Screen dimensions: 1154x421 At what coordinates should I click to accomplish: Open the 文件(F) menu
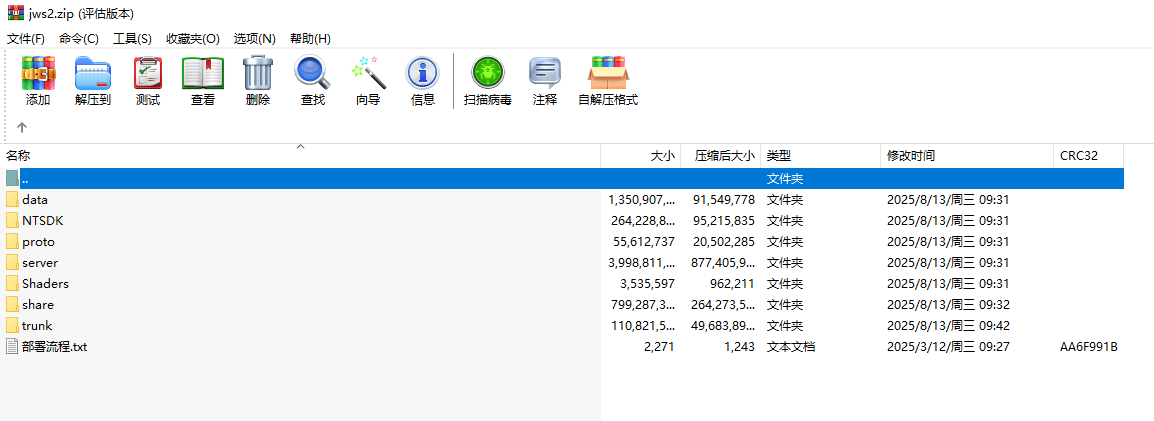coord(26,38)
